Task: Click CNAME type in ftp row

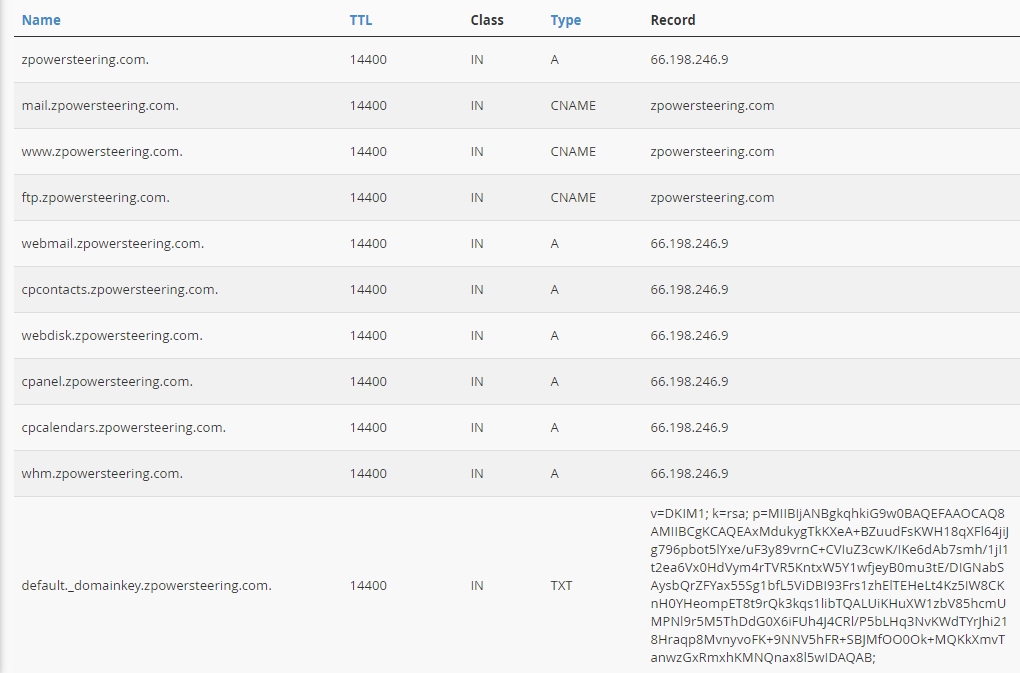Action: click(x=573, y=198)
